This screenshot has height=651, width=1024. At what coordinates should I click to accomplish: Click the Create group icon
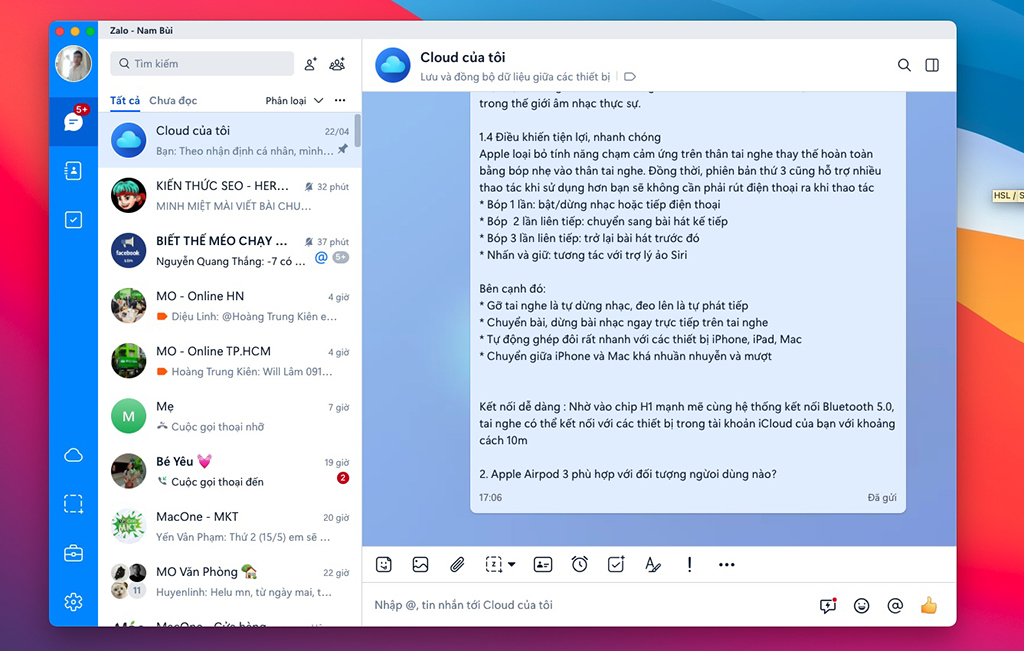[x=337, y=64]
